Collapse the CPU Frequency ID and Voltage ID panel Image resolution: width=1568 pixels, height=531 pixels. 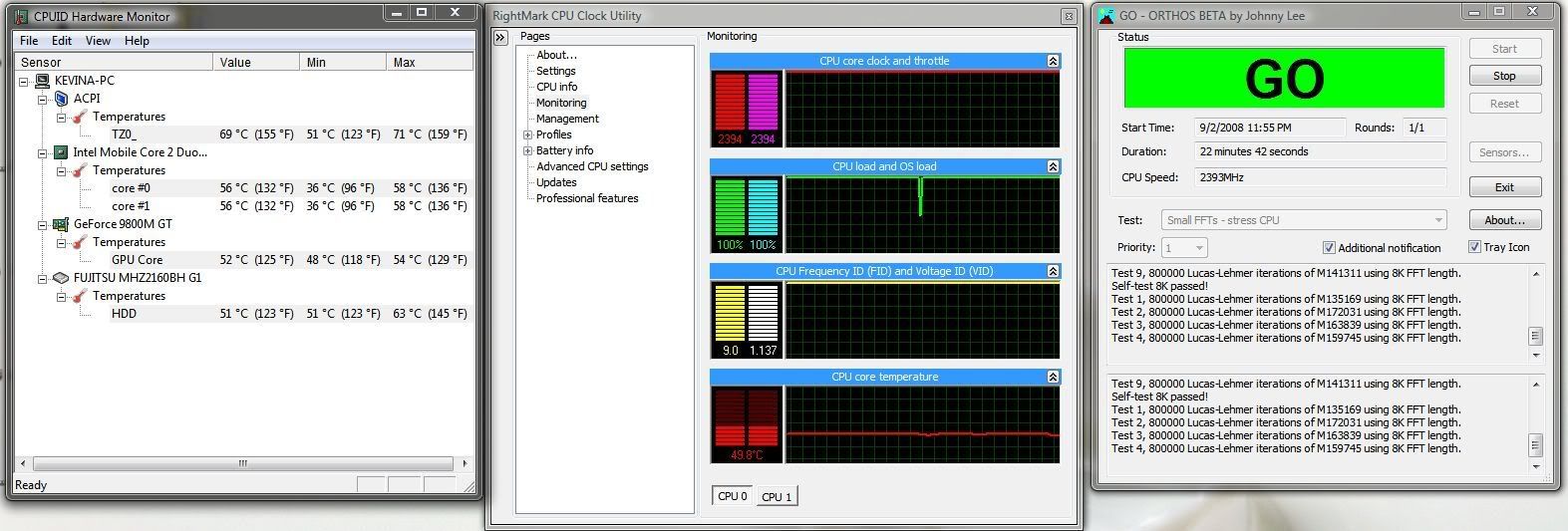pyautogui.click(x=1053, y=271)
